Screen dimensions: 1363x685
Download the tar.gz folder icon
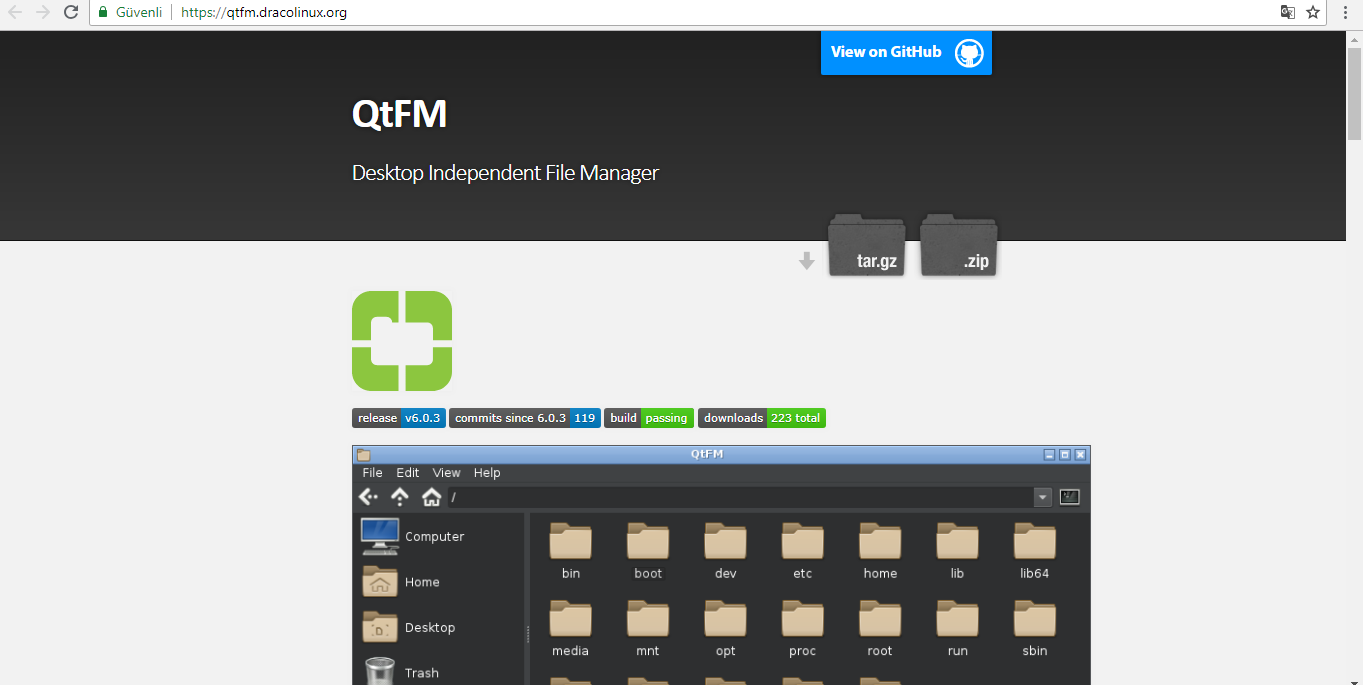point(867,245)
